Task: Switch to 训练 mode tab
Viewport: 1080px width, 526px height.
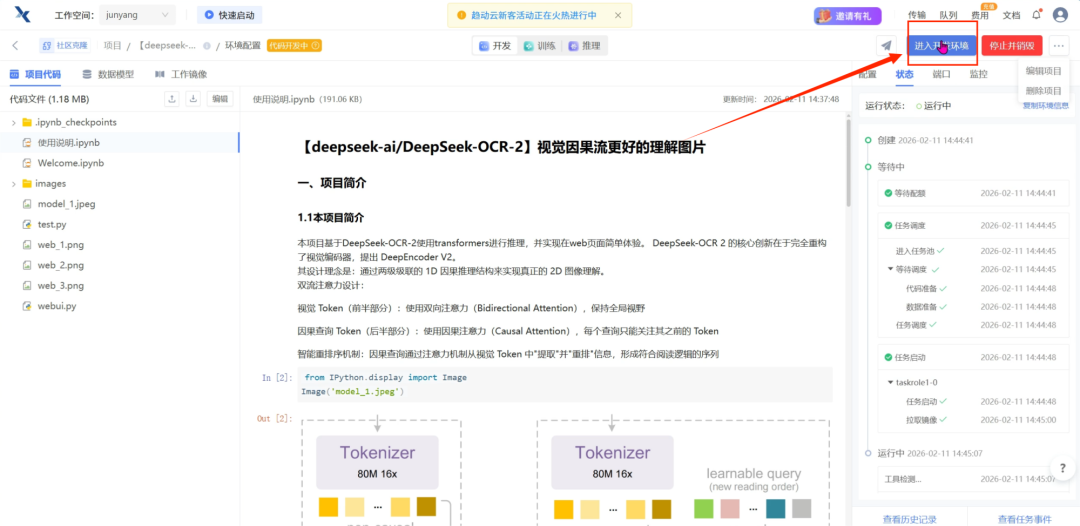Action: coord(539,46)
